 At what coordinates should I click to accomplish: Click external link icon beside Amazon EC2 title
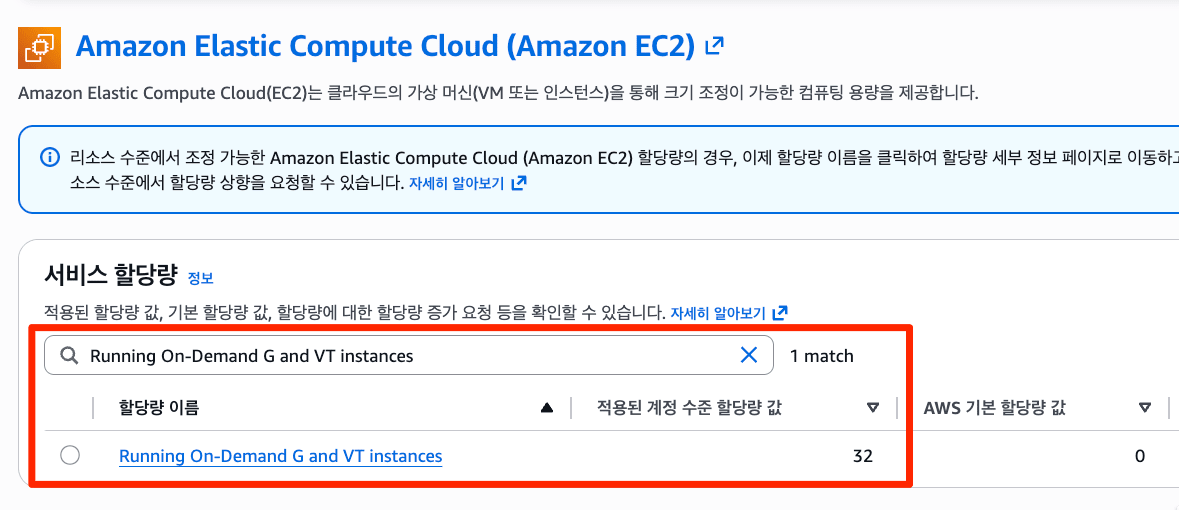click(x=714, y=46)
